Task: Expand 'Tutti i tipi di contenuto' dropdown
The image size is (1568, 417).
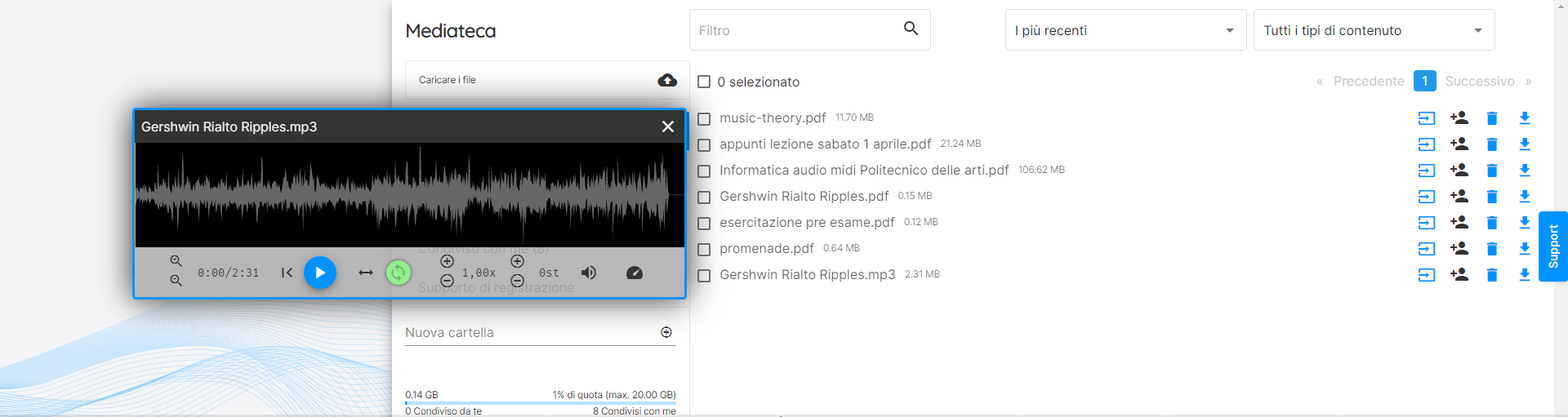Action: point(1373,30)
